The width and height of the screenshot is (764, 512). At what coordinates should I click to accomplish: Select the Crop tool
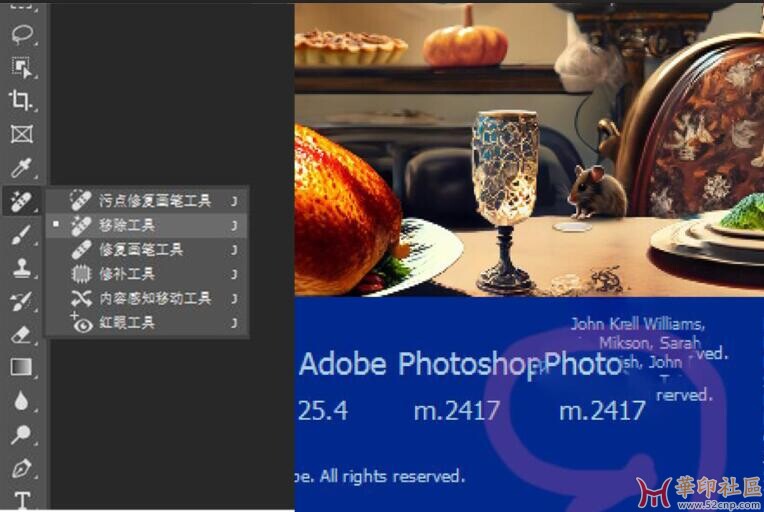pyautogui.click(x=21, y=100)
